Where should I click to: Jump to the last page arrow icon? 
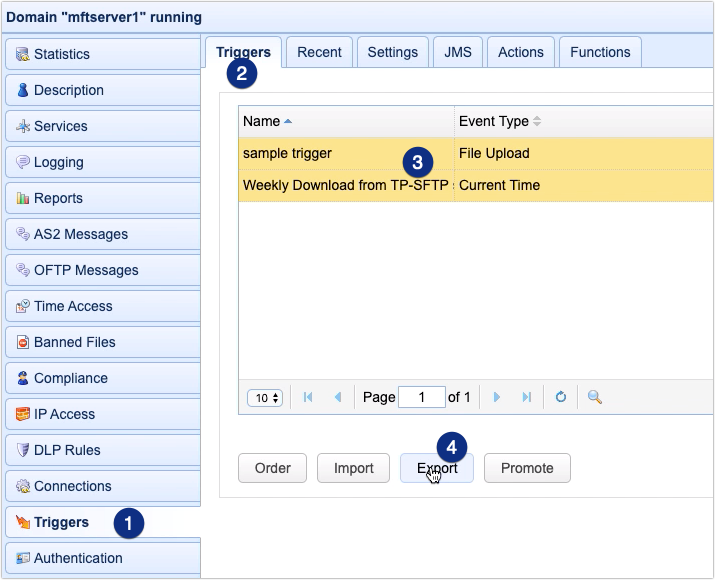tap(526, 397)
